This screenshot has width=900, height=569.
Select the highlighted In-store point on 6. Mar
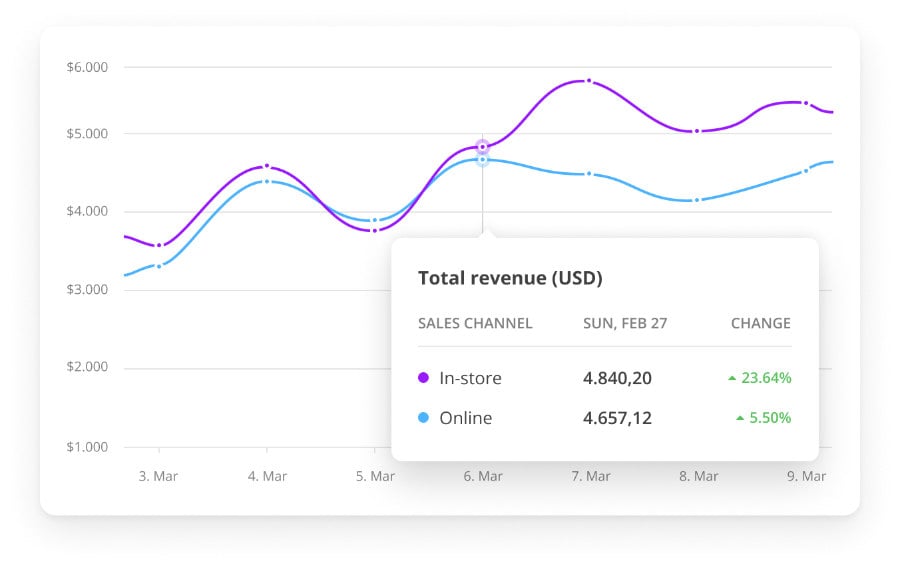tap(483, 147)
